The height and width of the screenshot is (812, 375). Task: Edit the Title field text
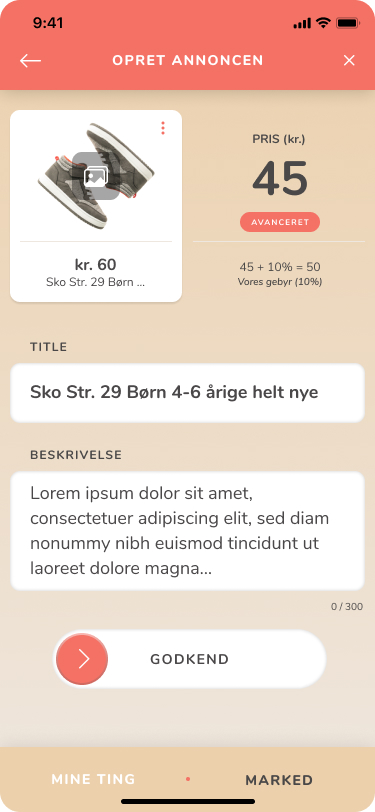click(x=188, y=393)
